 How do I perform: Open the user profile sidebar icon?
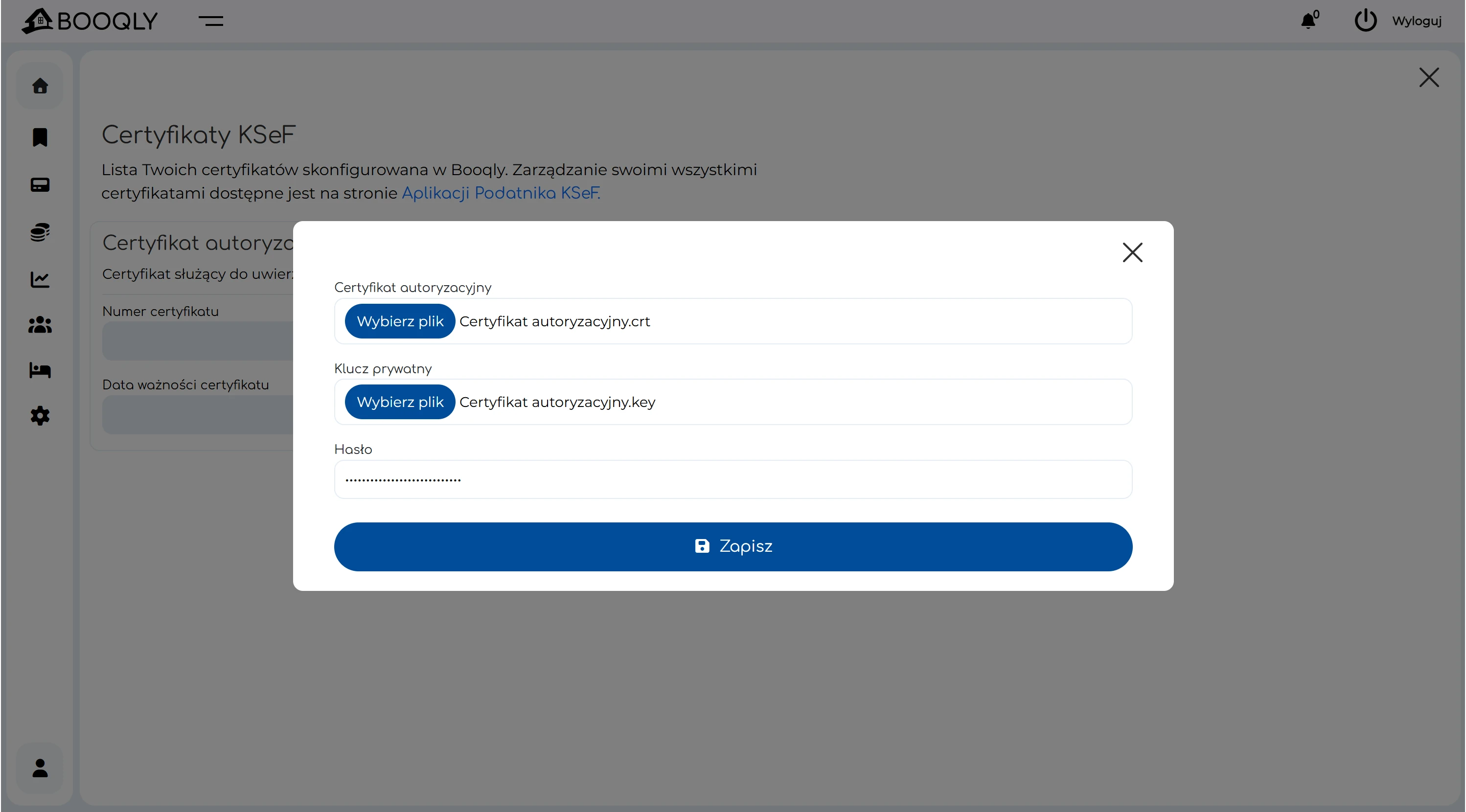pos(40,768)
